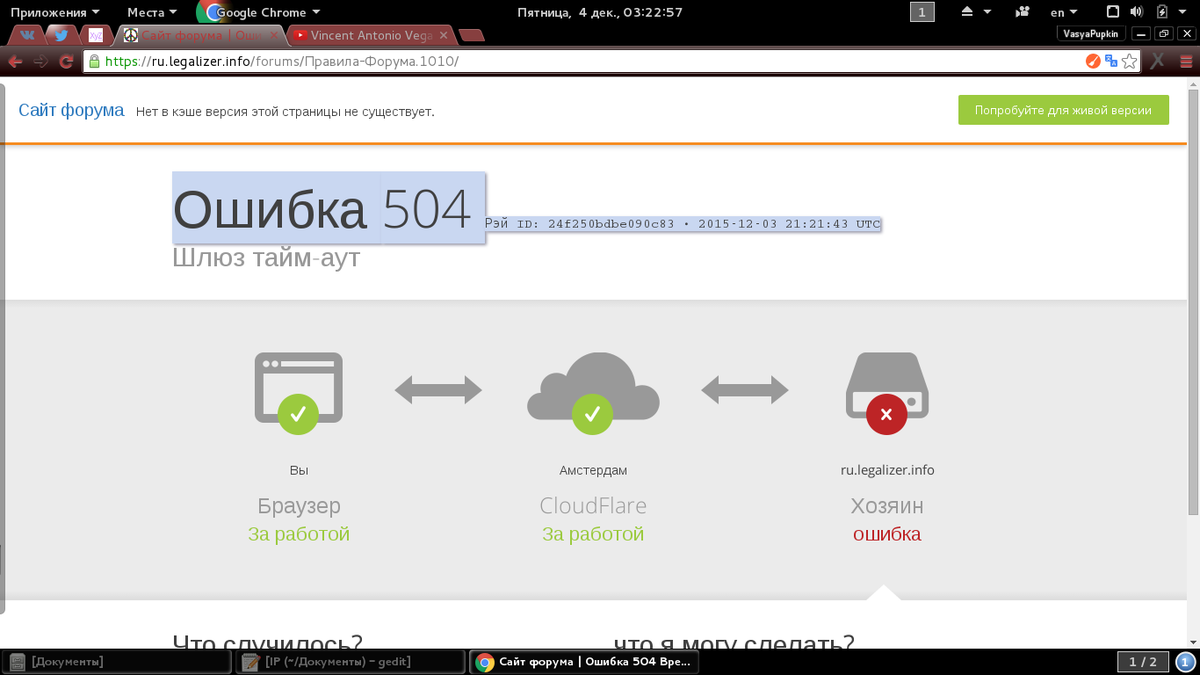Click the browser window icon with green check
The height and width of the screenshot is (675, 1200).
298,393
